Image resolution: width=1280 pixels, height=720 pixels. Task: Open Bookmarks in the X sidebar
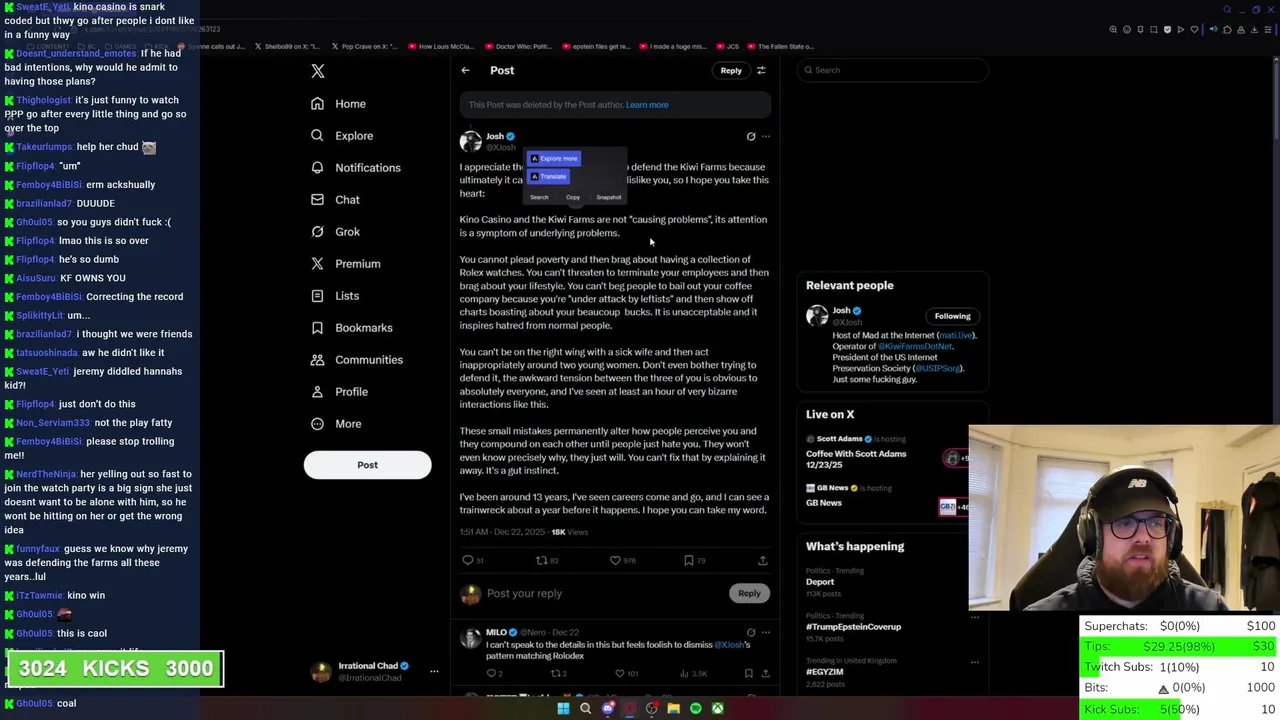coord(351,328)
